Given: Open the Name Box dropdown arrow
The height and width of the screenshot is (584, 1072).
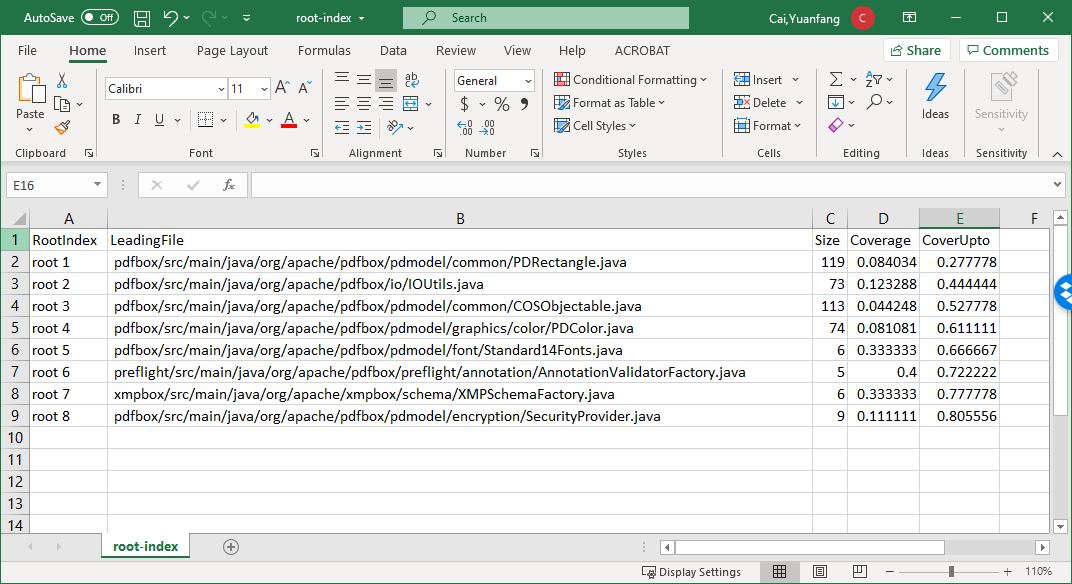Looking at the screenshot, I should pyautogui.click(x=97, y=185).
